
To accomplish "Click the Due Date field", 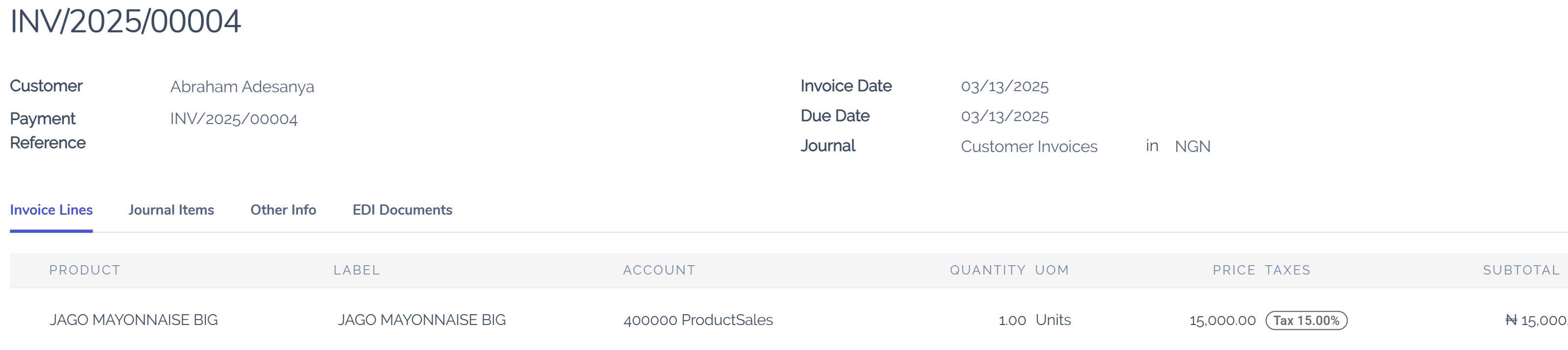I will pyautogui.click(x=1004, y=116).
